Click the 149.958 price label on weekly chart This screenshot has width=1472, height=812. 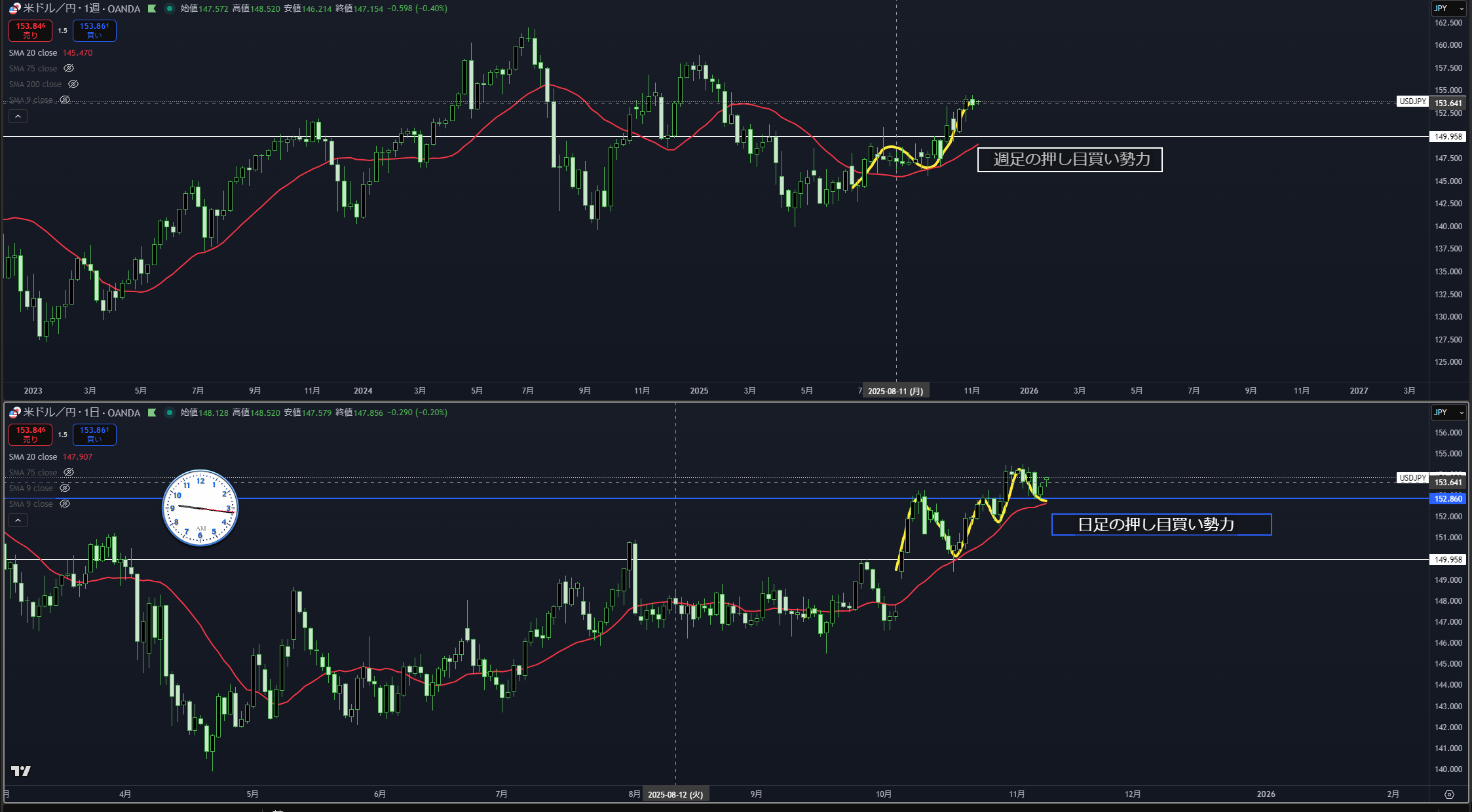tap(1448, 137)
